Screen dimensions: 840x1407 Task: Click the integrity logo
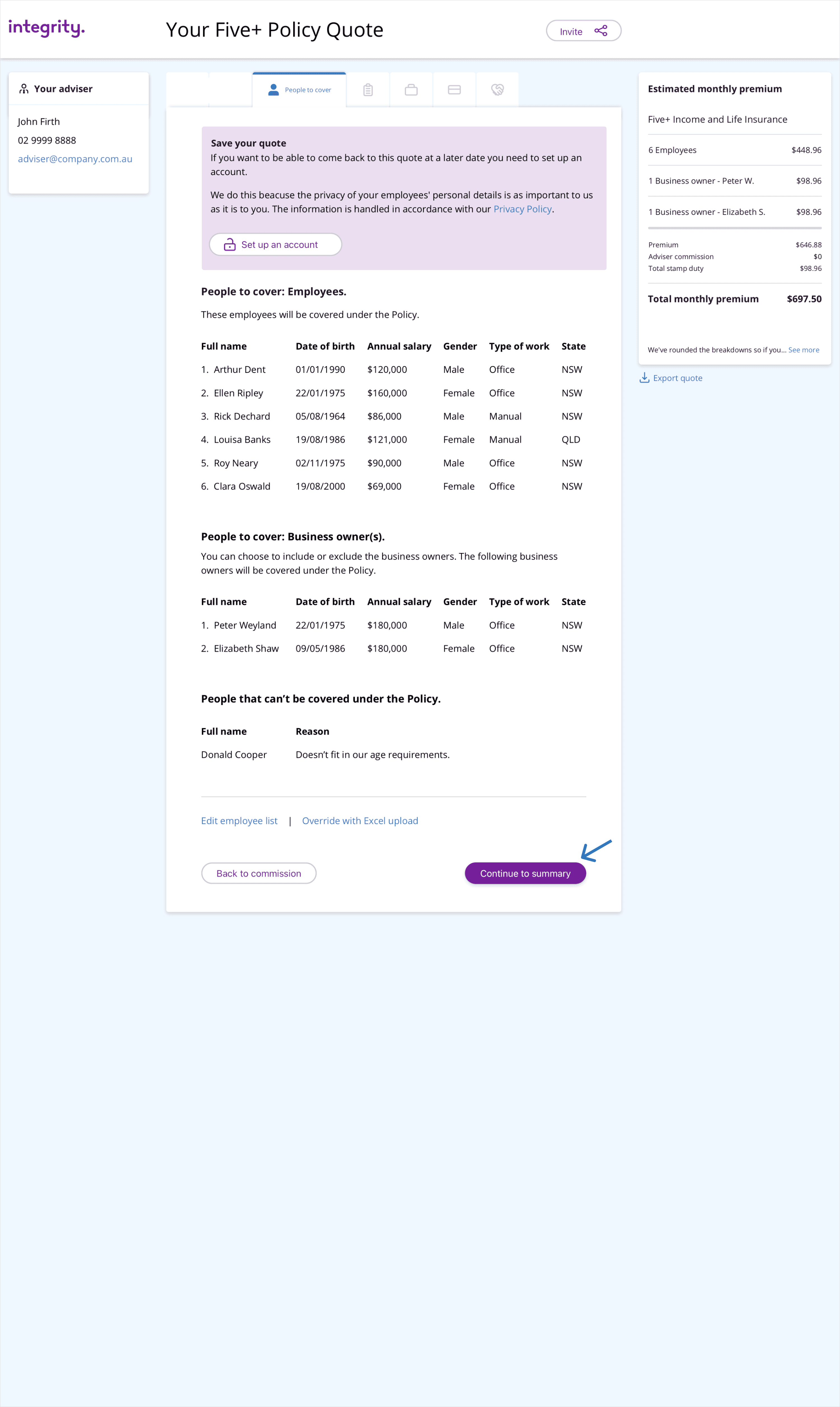click(46, 27)
